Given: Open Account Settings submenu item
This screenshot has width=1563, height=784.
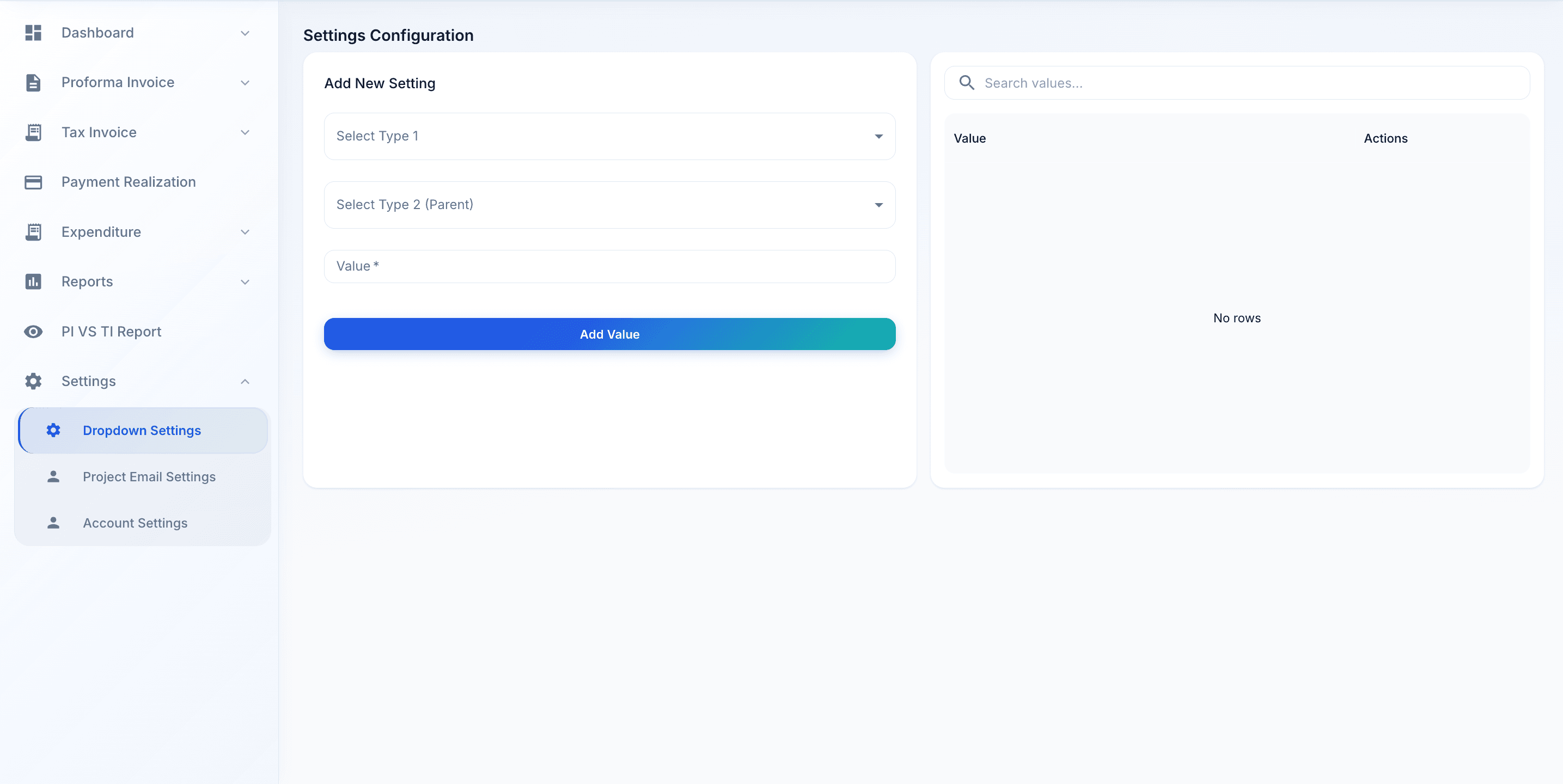Looking at the screenshot, I should [143, 523].
